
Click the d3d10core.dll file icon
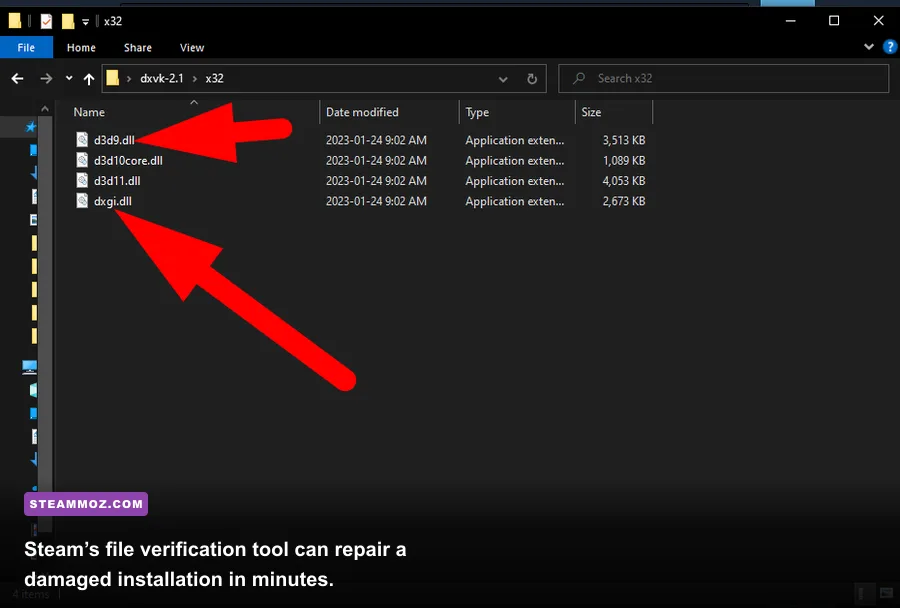pos(82,160)
